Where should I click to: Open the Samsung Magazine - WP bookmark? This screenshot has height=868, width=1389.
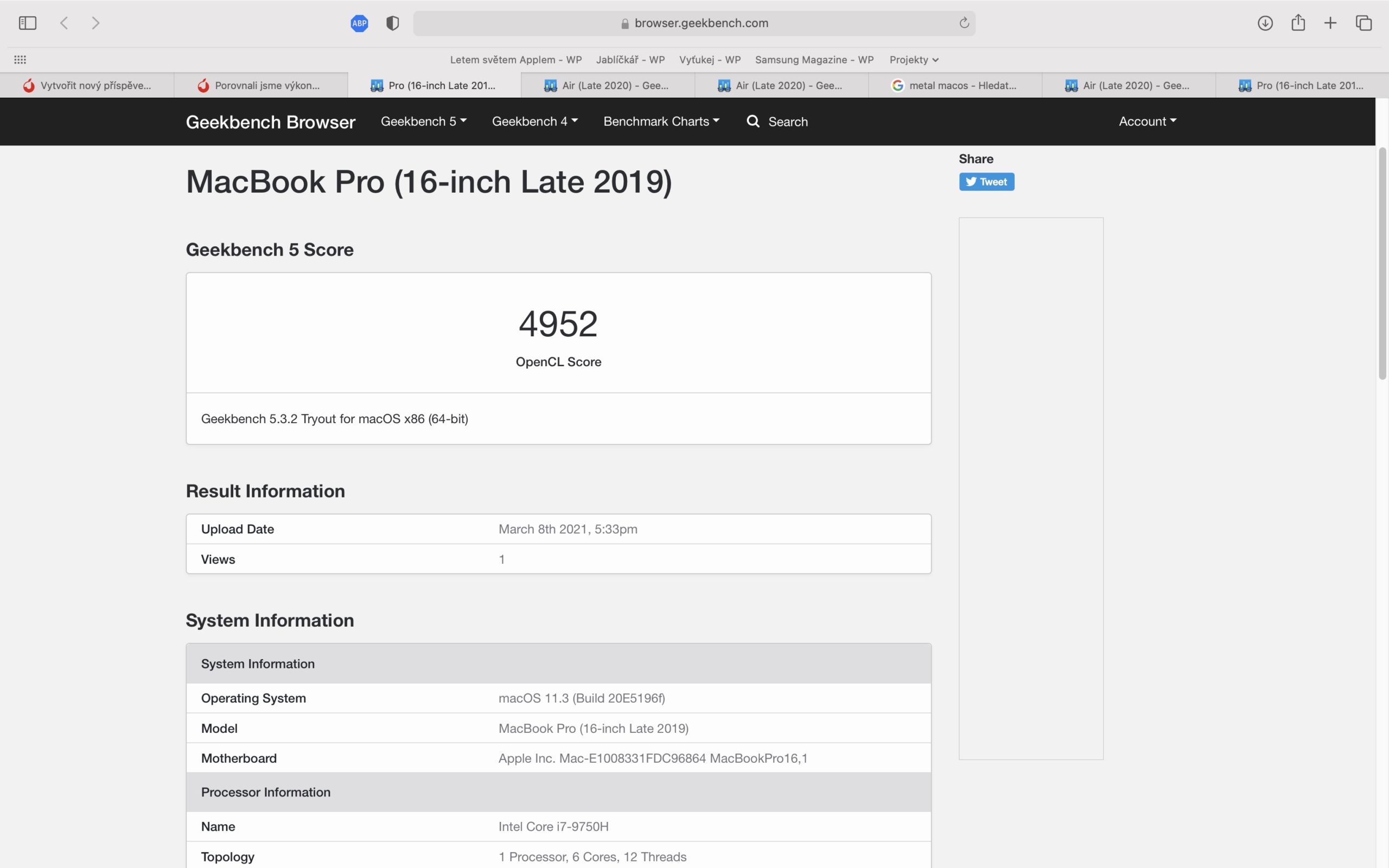point(814,60)
